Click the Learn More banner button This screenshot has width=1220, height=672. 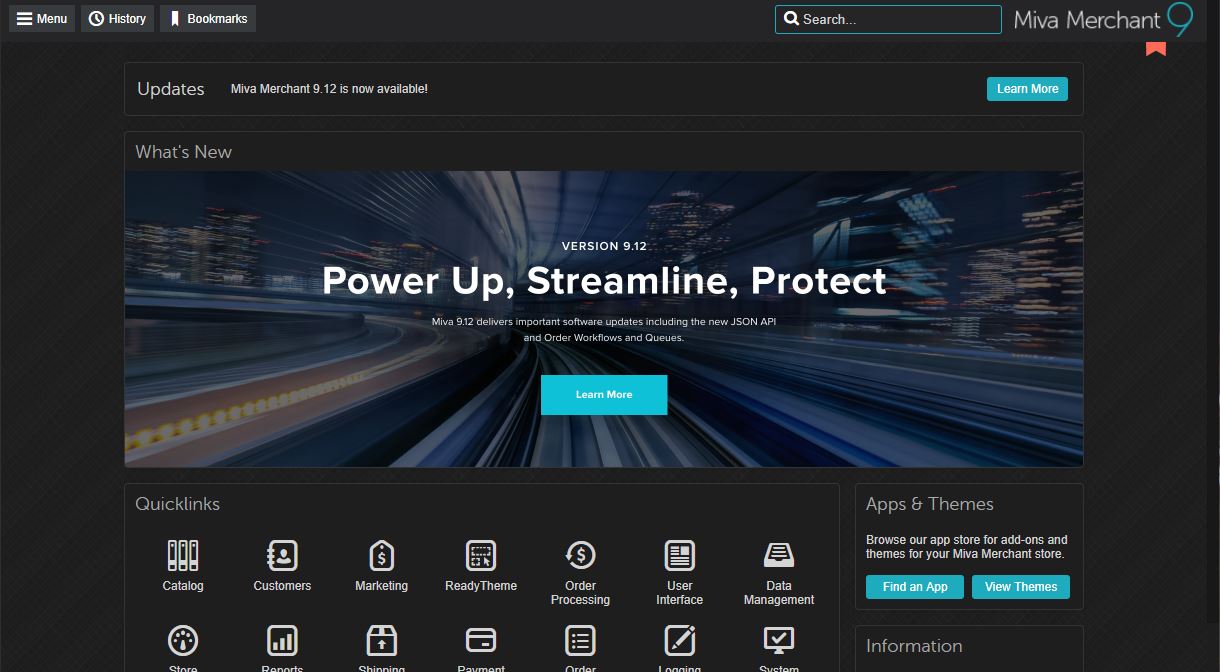coord(604,395)
